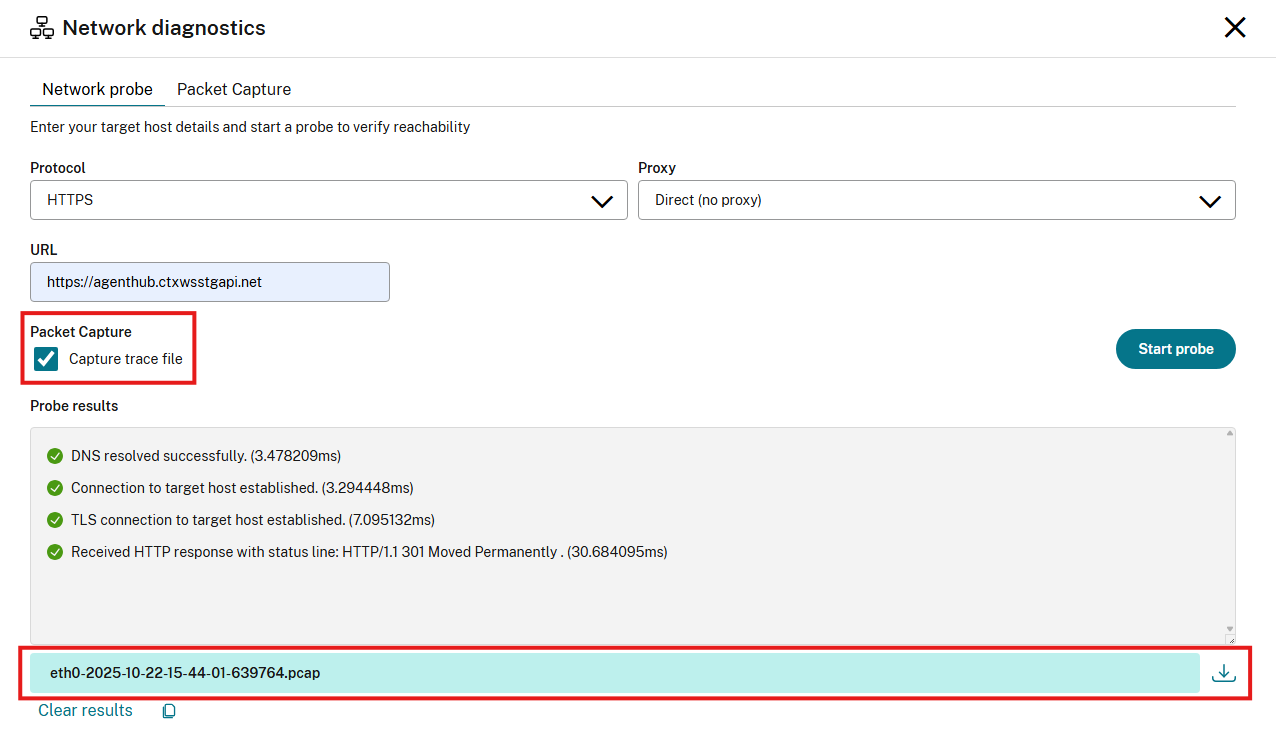This screenshot has height=734, width=1276.
Task: Download the captured pcap trace file
Action: pyautogui.click(x=1223, y=672)
